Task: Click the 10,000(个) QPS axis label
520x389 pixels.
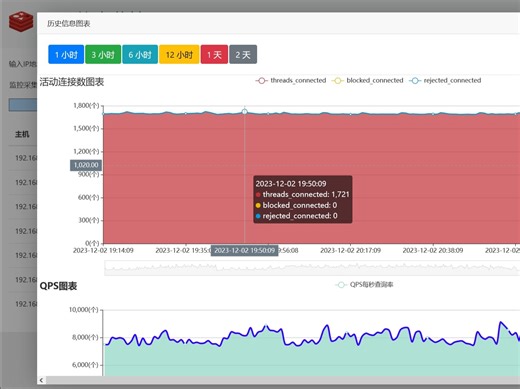Action: point(84,310)
